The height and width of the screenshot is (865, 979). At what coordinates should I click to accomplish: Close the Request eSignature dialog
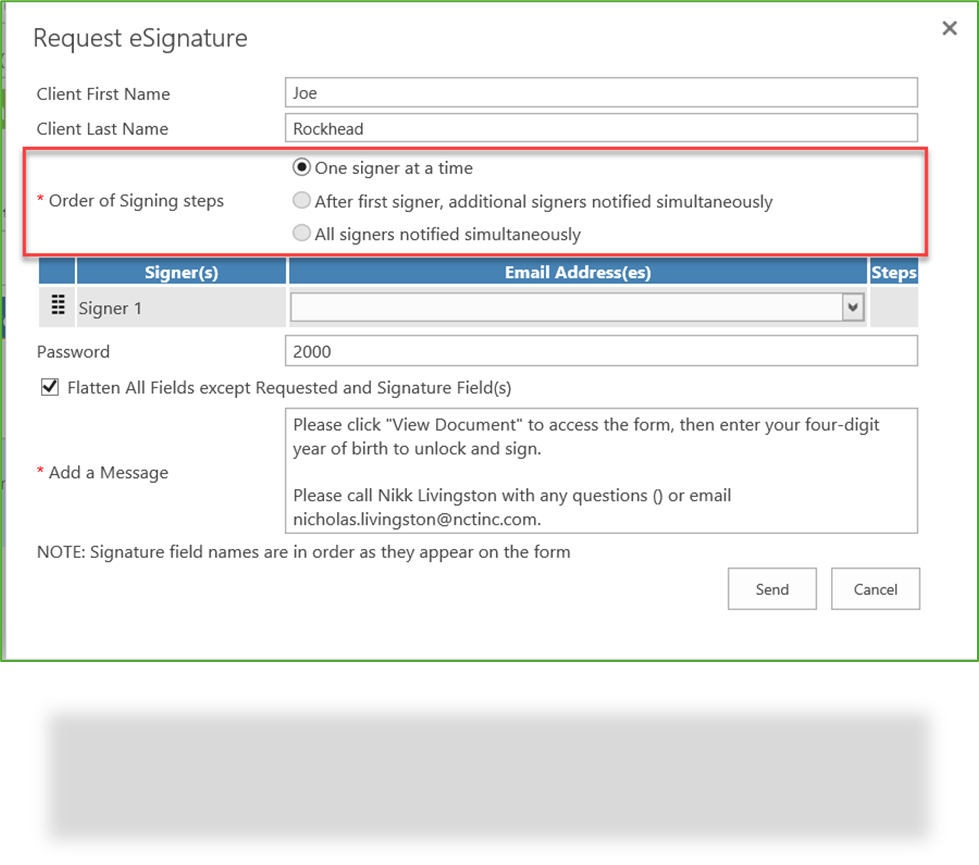click(948, 28)
